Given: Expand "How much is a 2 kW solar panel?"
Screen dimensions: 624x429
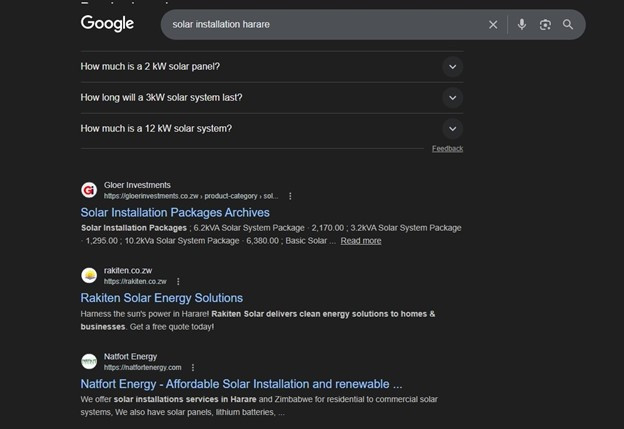Looking at the screenshot, I should pos(452,67).
